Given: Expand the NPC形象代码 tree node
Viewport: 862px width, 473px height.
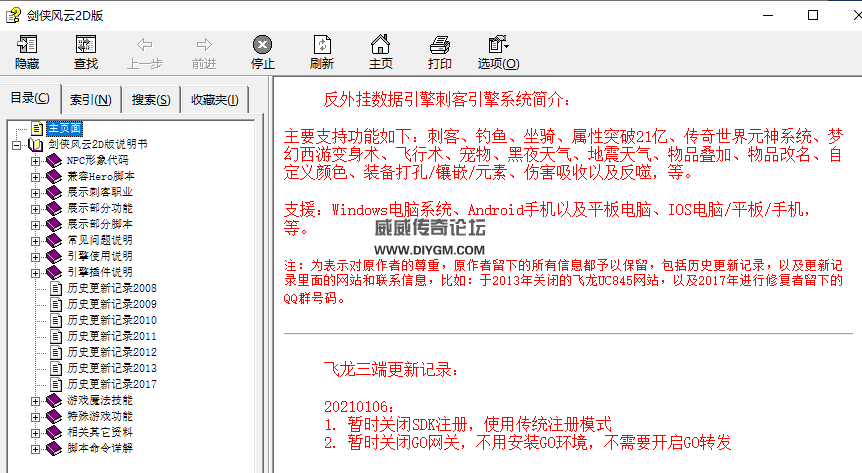Looking at the screenshot, I should [x=36, y=160].
